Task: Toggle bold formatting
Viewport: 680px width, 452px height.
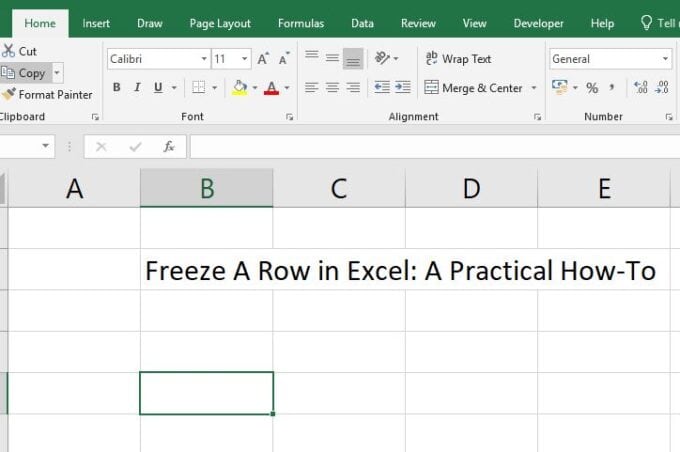Action: (117, 88)
